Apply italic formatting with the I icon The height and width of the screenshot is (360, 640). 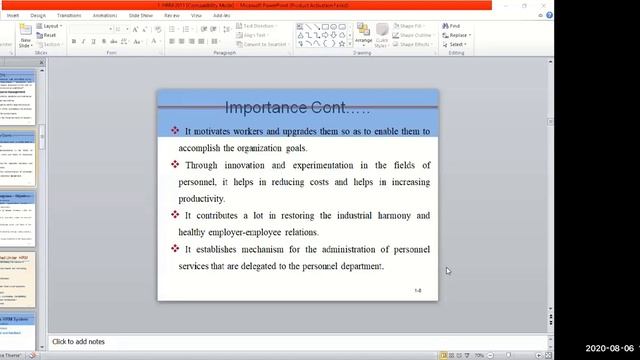[84, 41]
